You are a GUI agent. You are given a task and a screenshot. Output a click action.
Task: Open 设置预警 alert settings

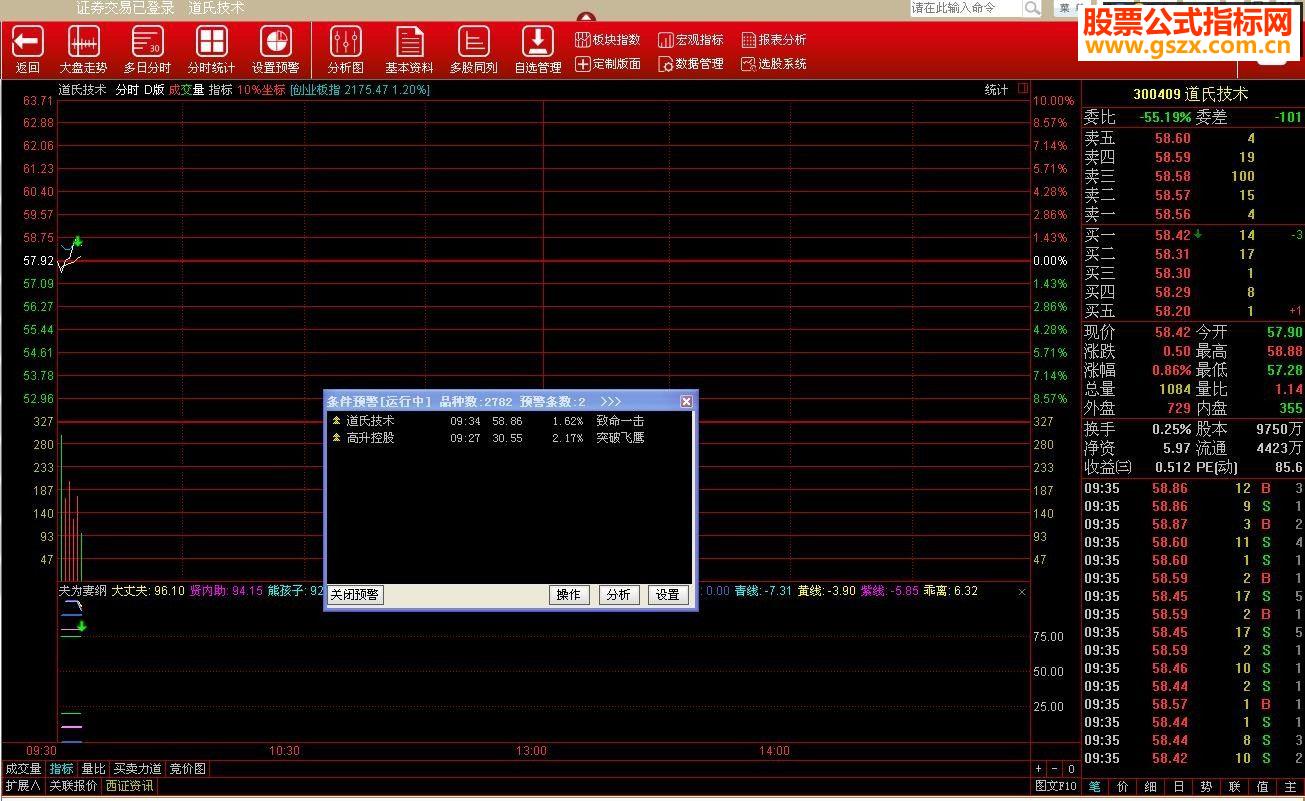pyautogui.click(x=275, y=50)
